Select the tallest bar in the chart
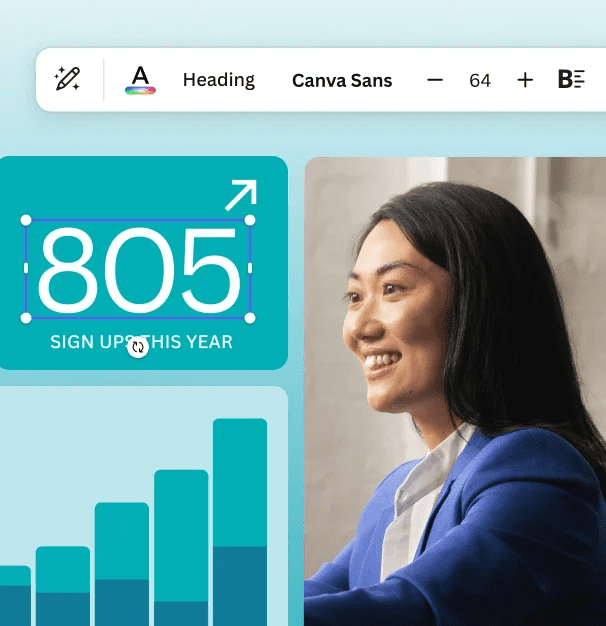The height and width of the screenshot is (626, 606). 240,522
